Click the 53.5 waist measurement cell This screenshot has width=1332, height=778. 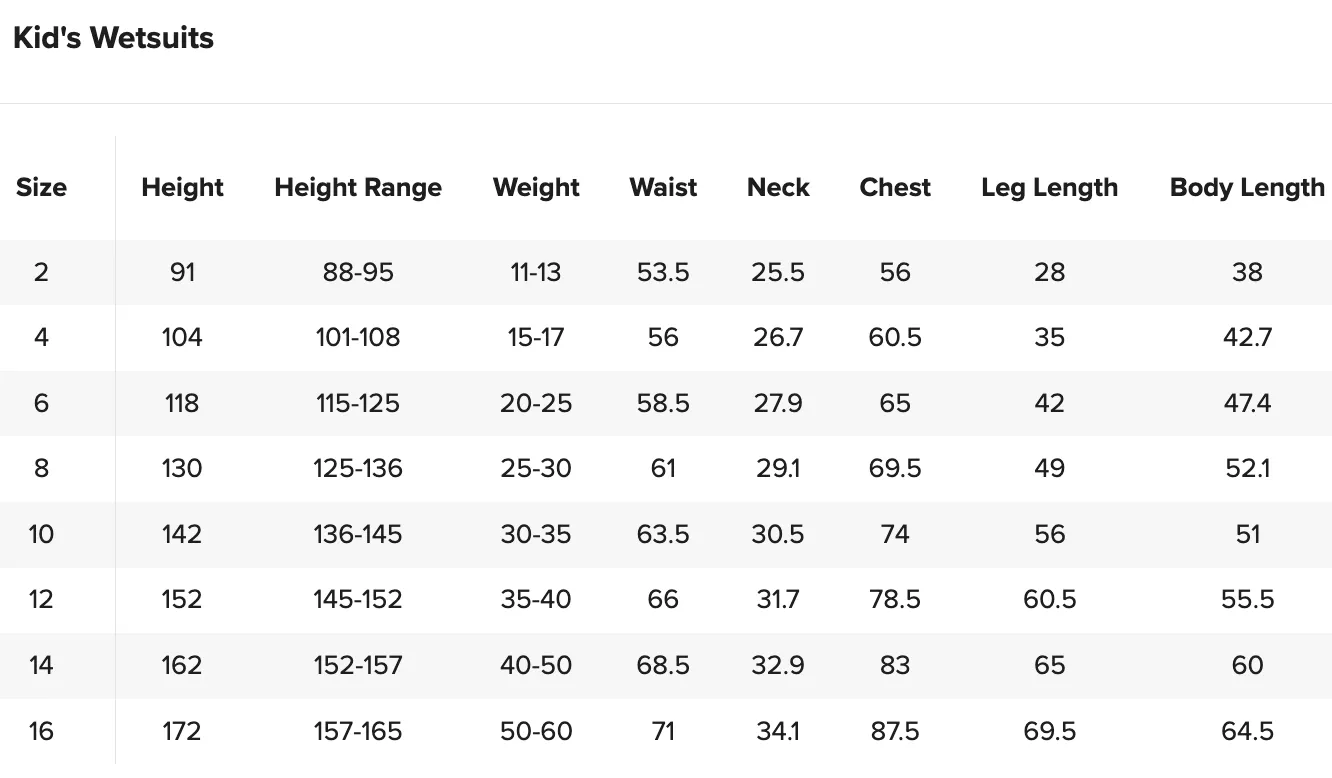point(663,272)
